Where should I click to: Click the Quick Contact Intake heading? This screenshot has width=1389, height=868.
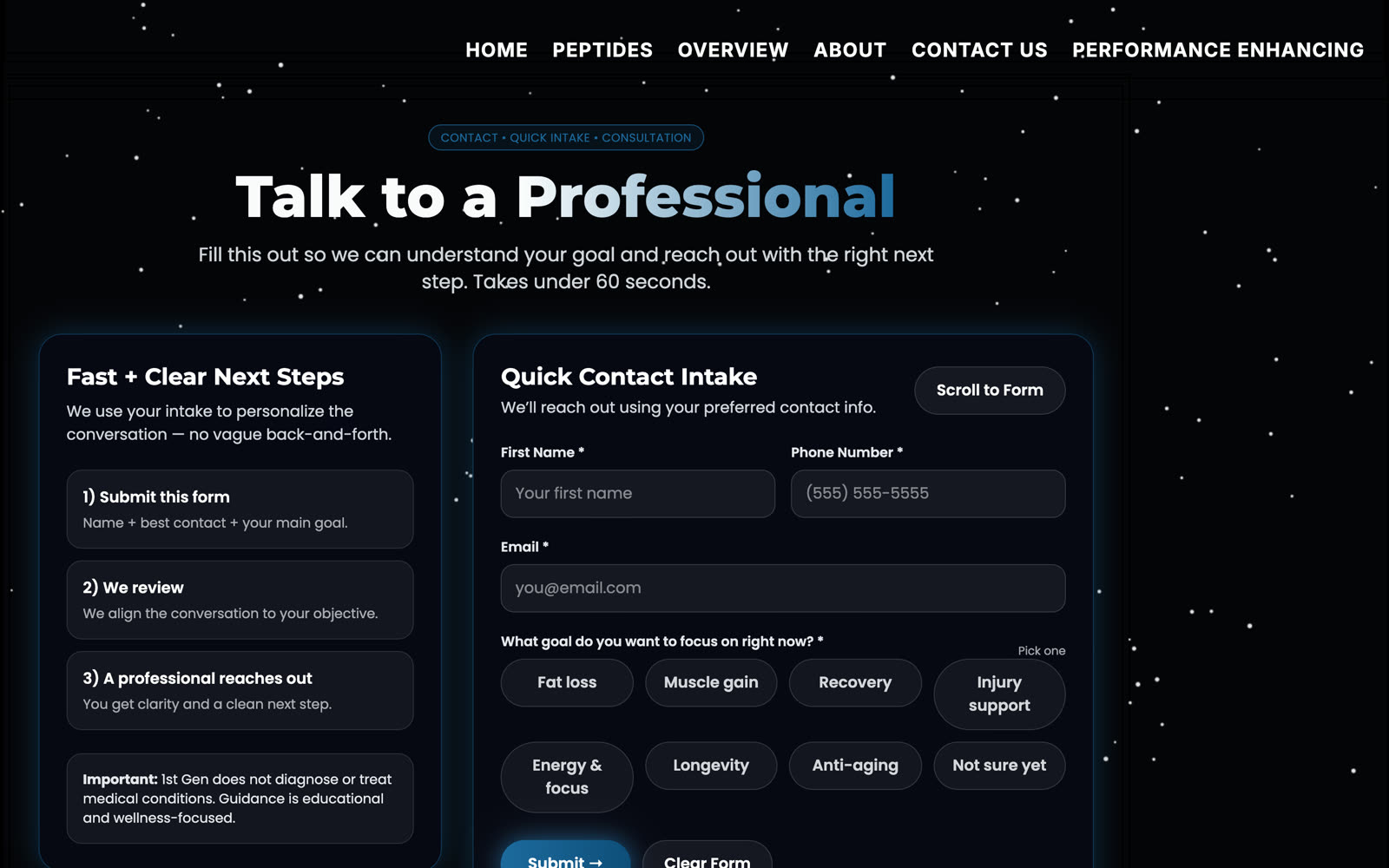coord(629,377)
